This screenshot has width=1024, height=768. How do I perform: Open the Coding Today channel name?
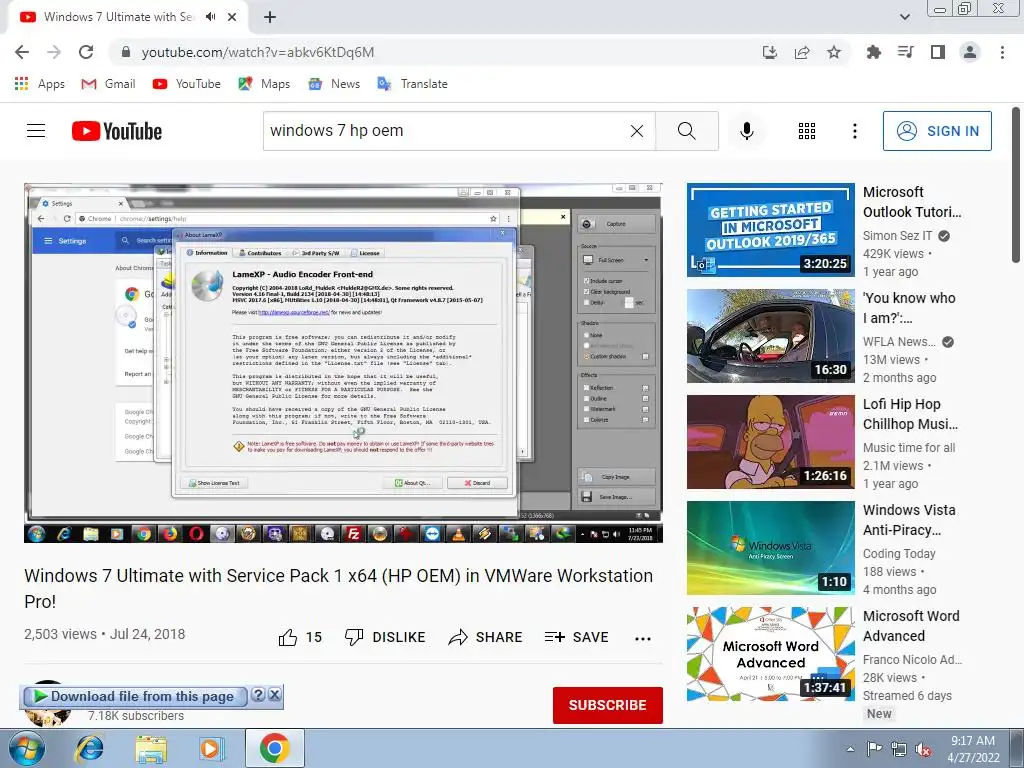coord(899,554)
